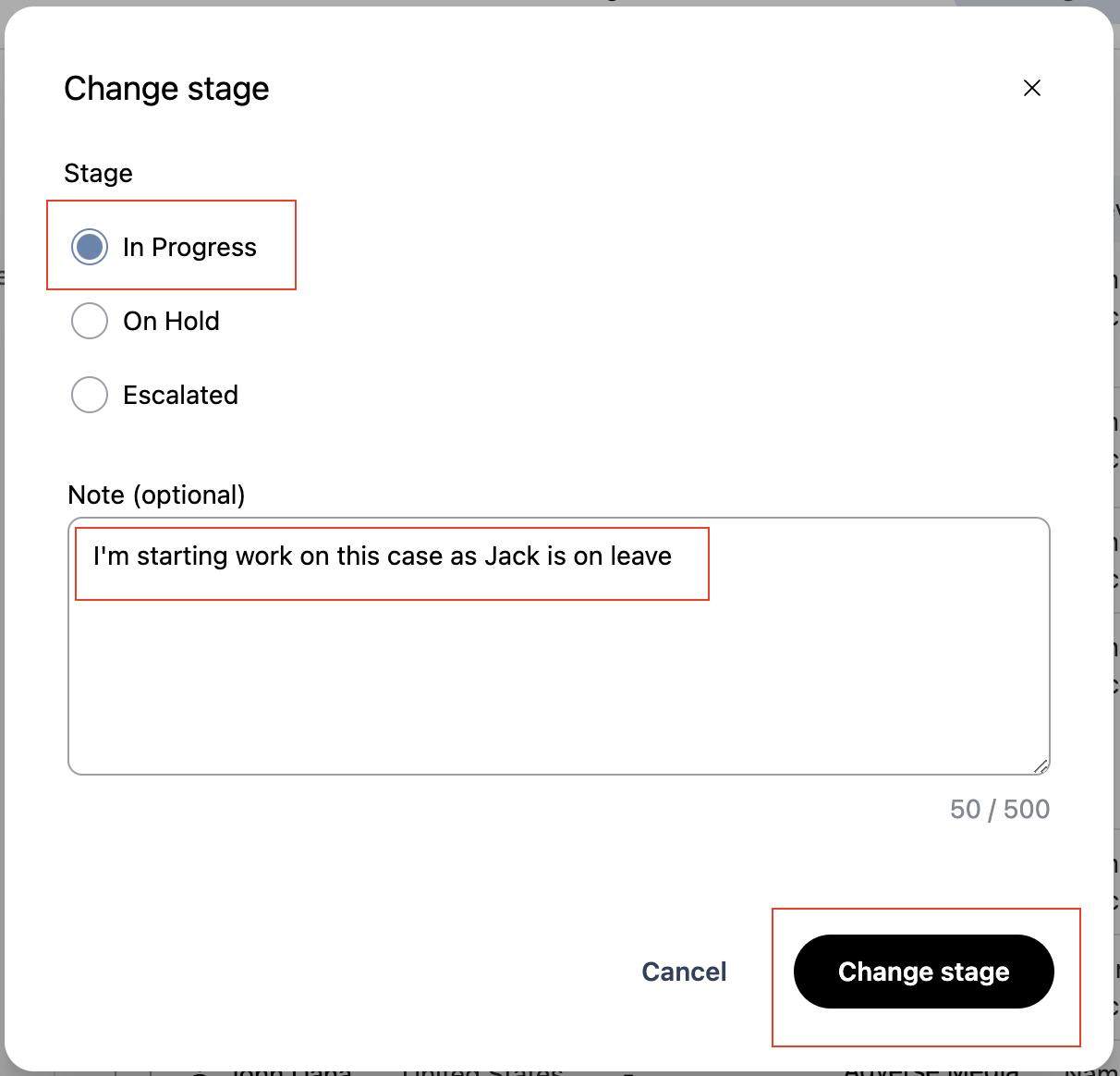1120x1076 pixels.
Task: Choose the On Hold stage option
Action: (90, 321)
